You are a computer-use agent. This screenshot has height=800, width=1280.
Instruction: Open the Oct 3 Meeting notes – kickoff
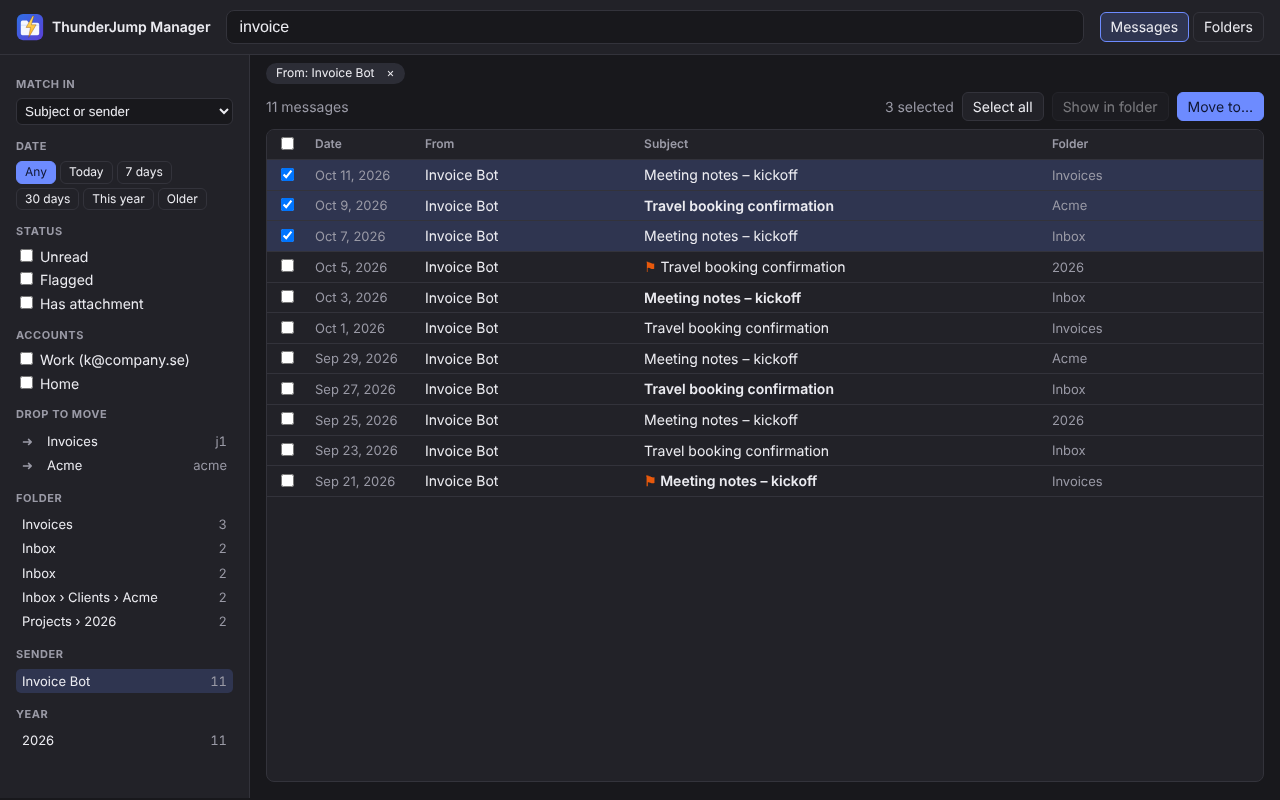(722, 298)
